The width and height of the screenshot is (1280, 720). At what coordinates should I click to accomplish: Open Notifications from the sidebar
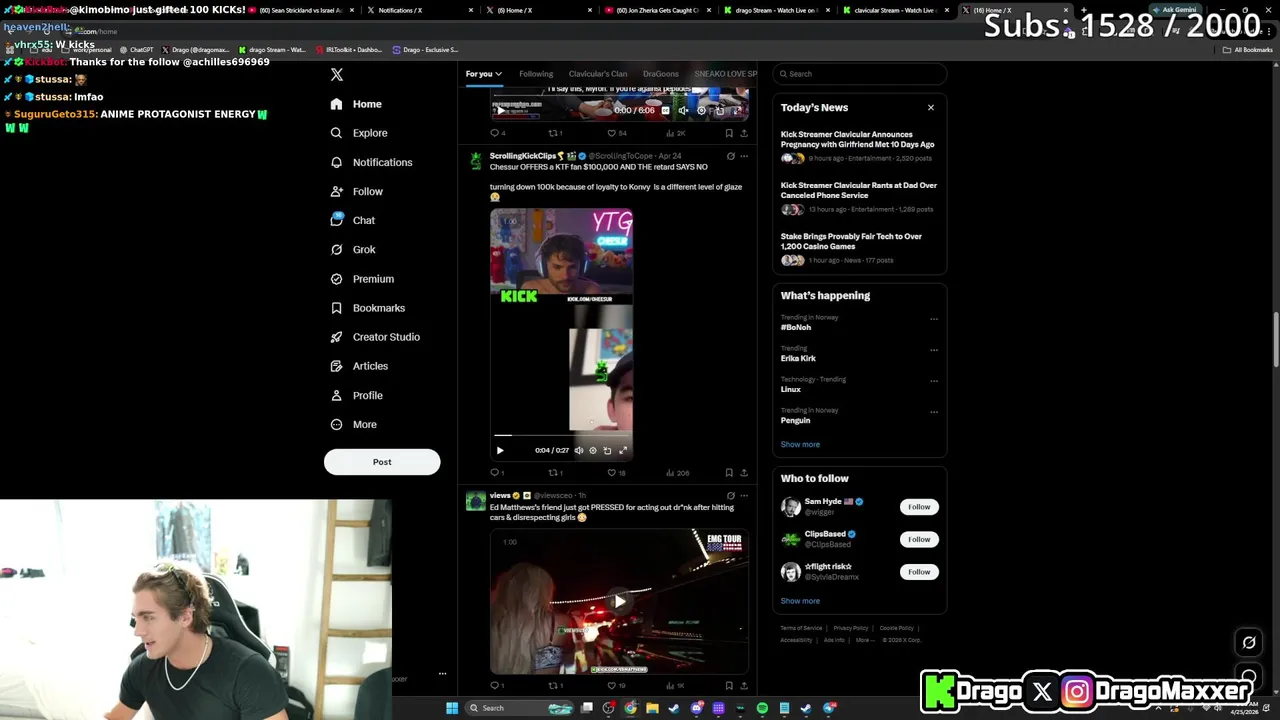pos(371,162)
